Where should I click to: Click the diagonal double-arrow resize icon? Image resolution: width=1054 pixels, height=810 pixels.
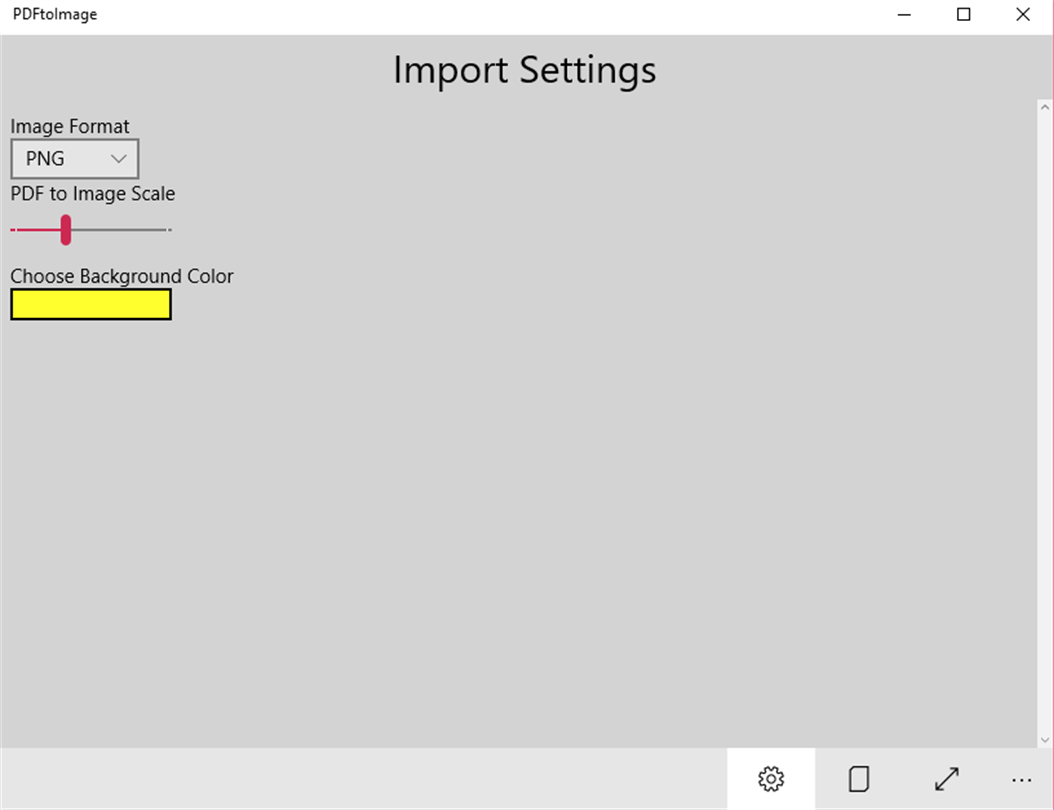[946, 778]
